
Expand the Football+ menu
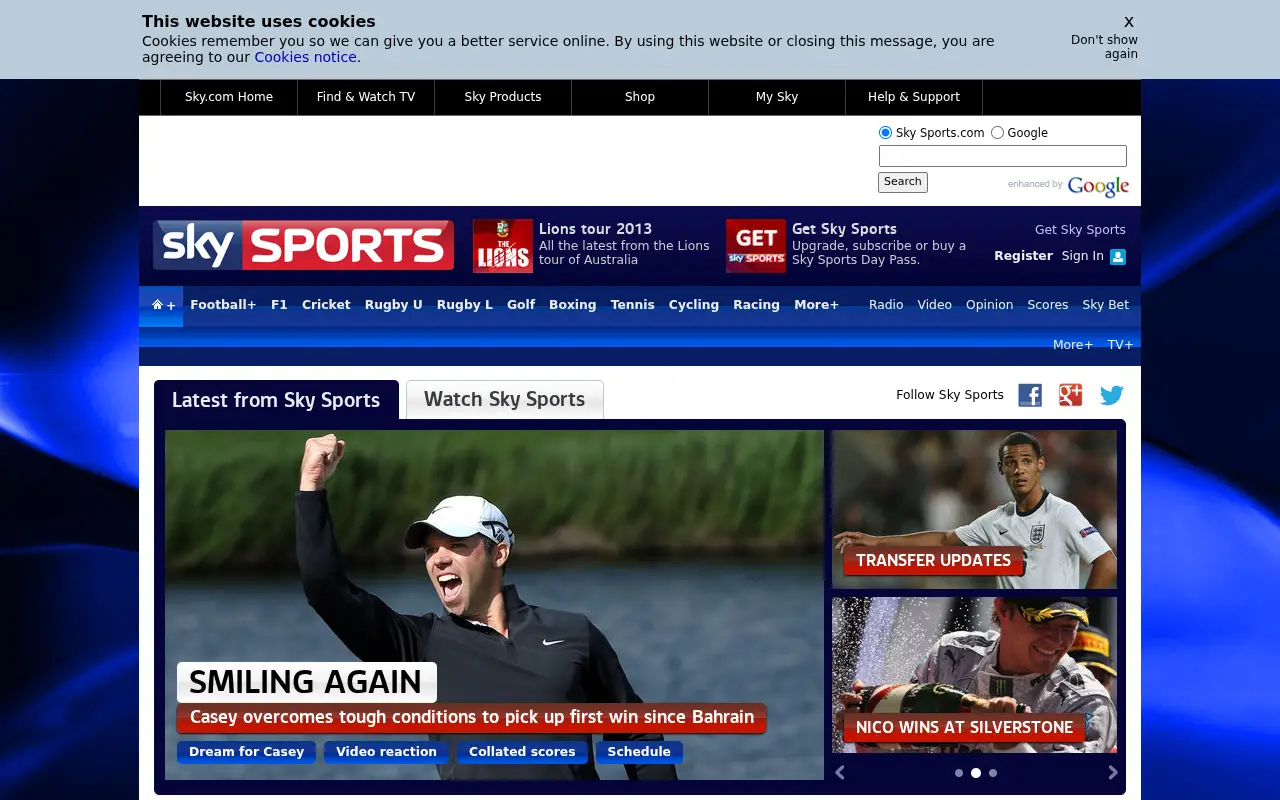tap(223, 305)
